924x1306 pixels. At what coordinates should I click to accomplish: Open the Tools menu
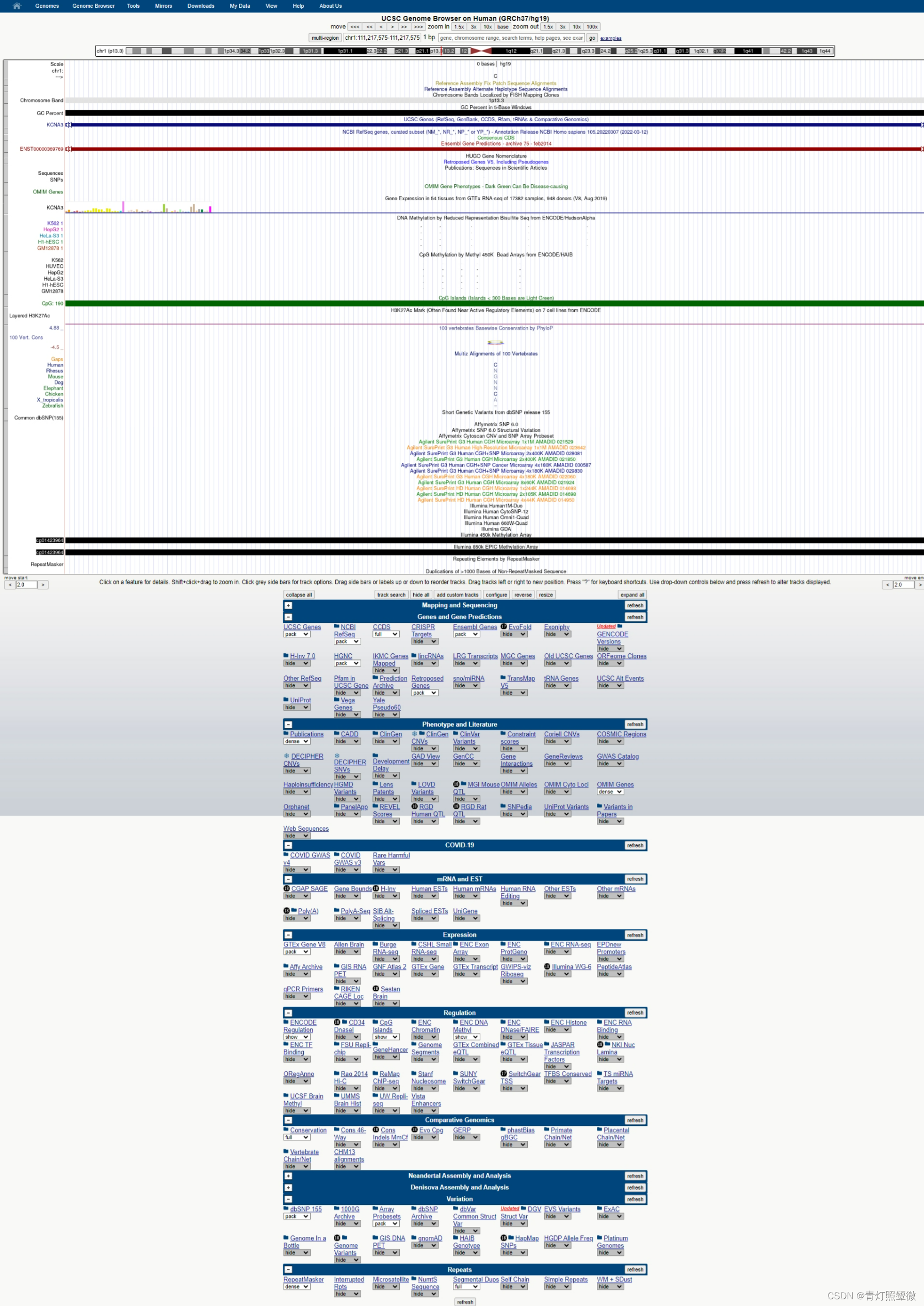pyautogui.click(x=133, y=6)
